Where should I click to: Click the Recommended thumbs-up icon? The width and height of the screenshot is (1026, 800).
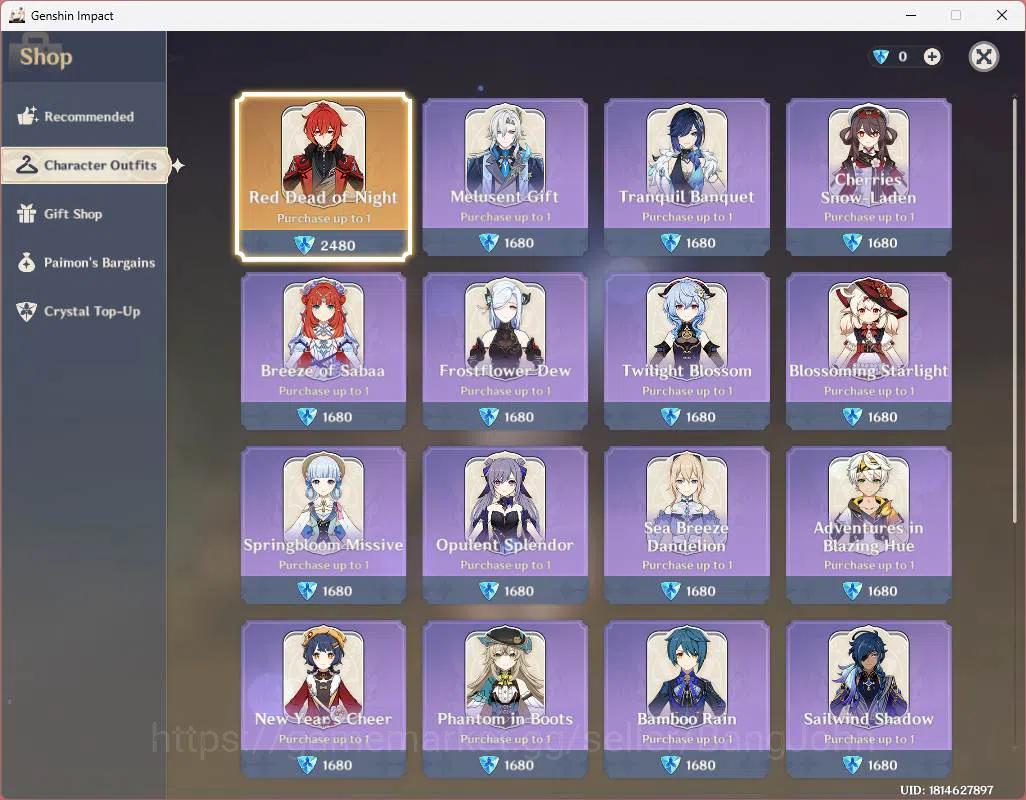[x=27, y=116]
